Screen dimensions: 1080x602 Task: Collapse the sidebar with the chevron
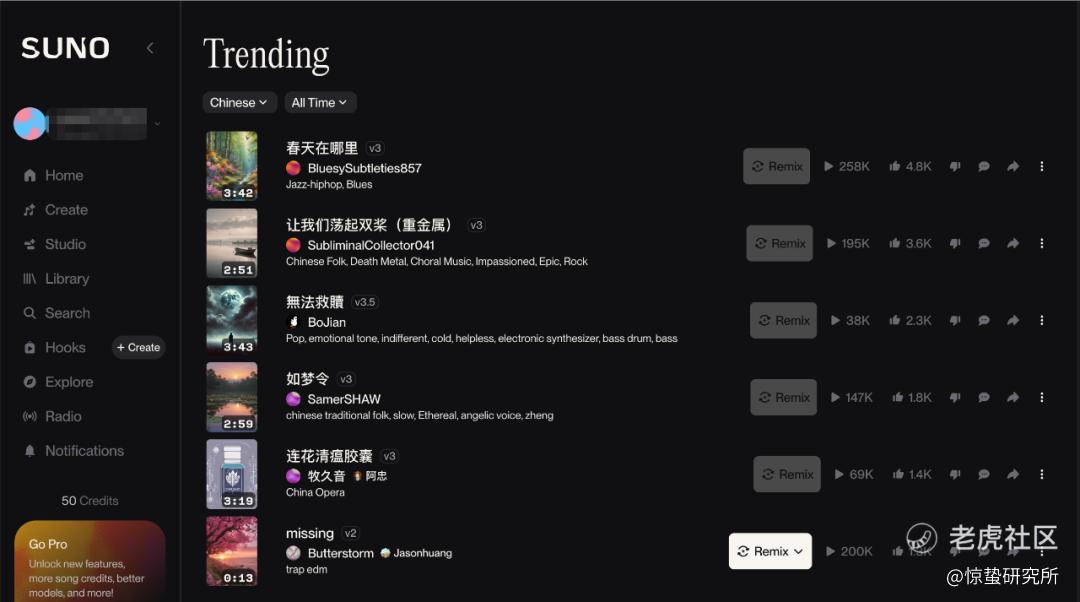point(150,48)
